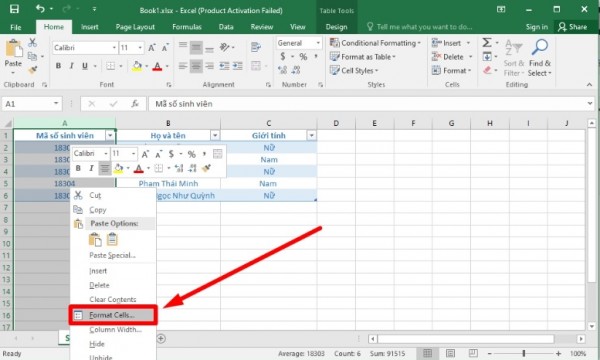Open Find & Select magnifier menu

tap(540, 57)
